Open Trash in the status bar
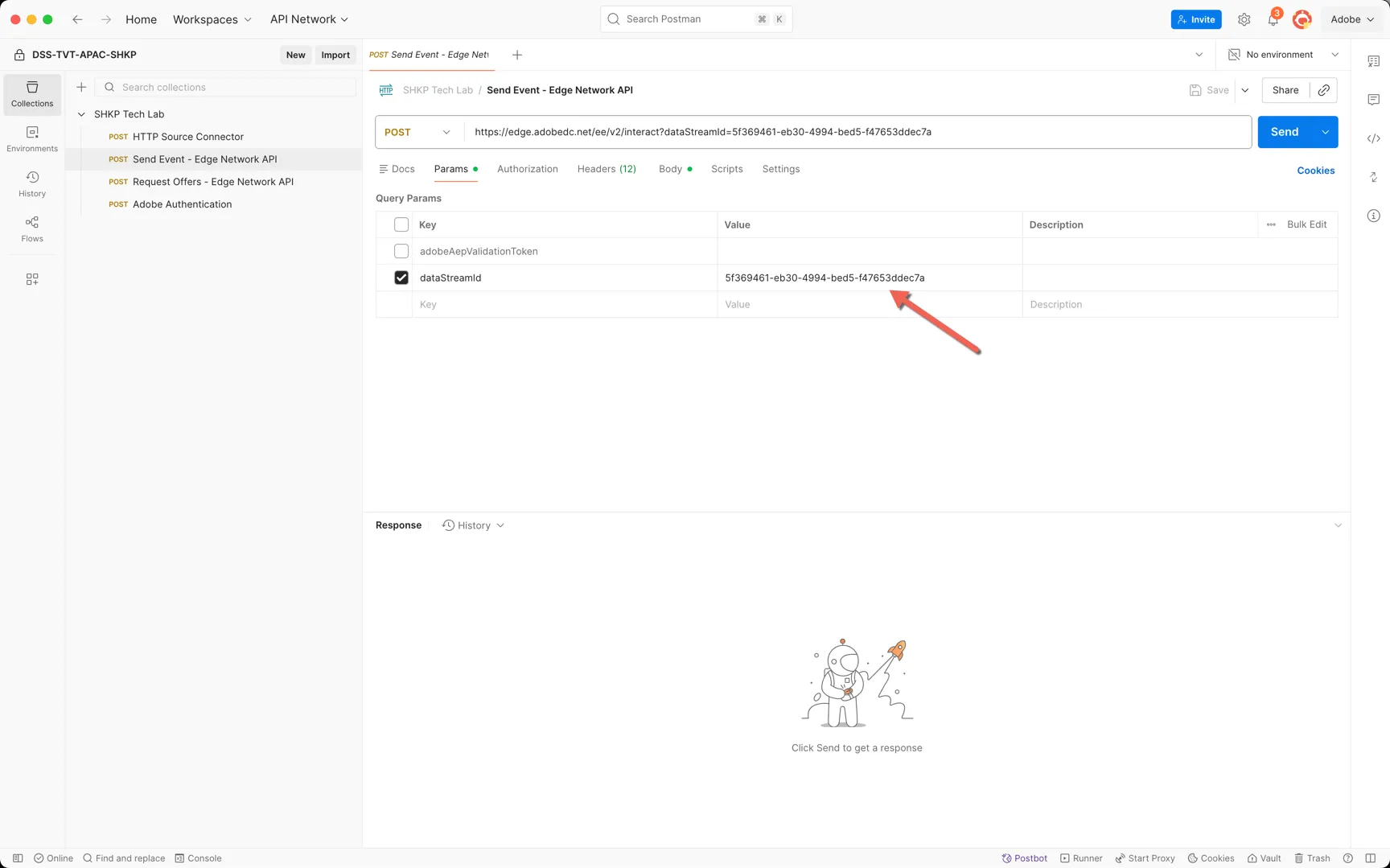Image resolution: width=1390 pixels, height=868 pixels. pos(1312,858)
